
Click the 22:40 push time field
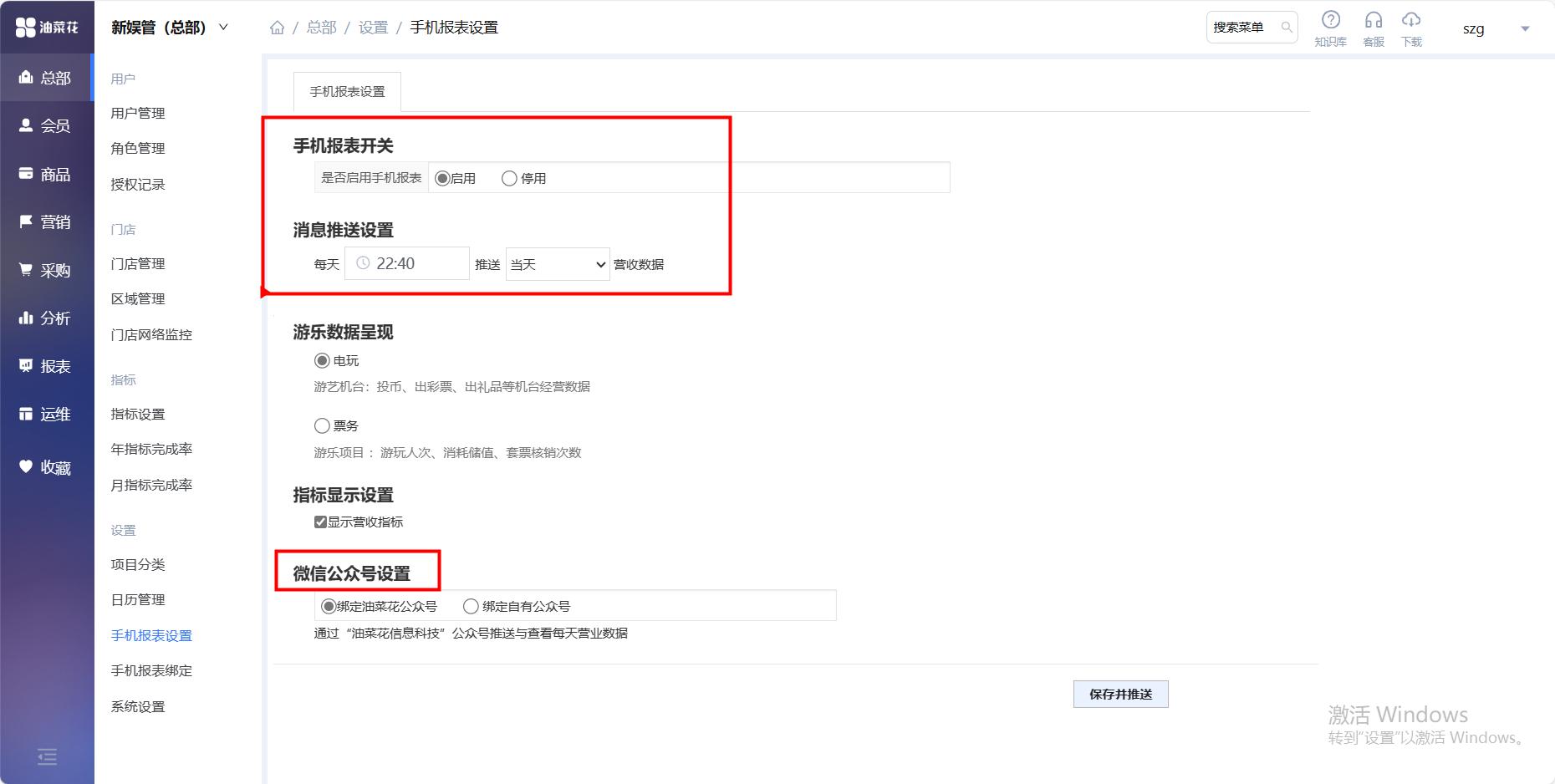[406, 263]
